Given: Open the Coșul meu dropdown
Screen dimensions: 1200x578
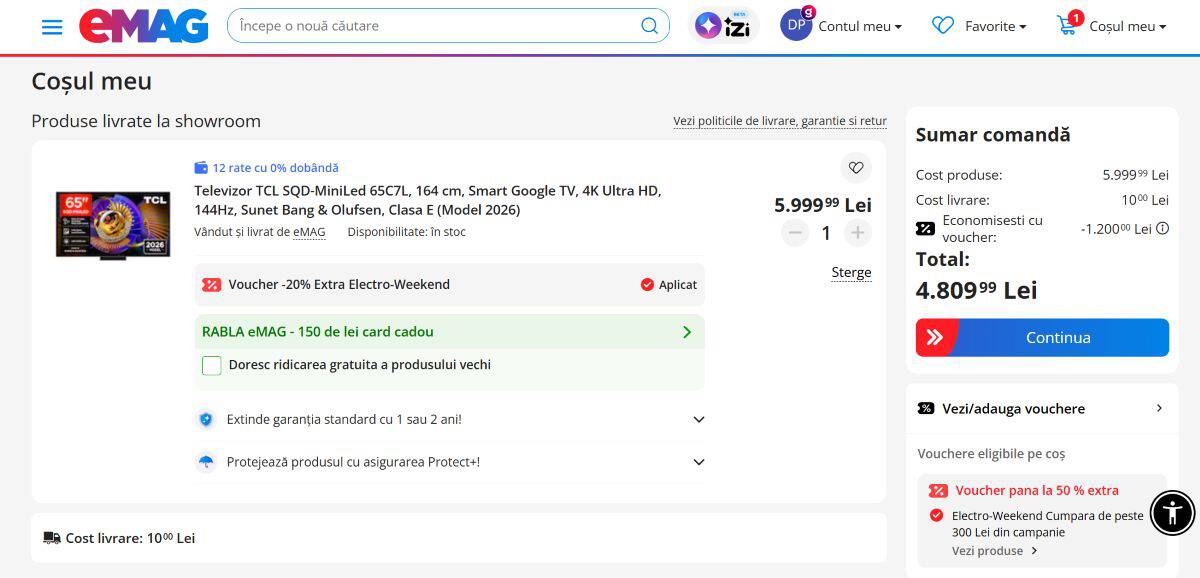Looking at the screenshot, I should click(1112, 26).
